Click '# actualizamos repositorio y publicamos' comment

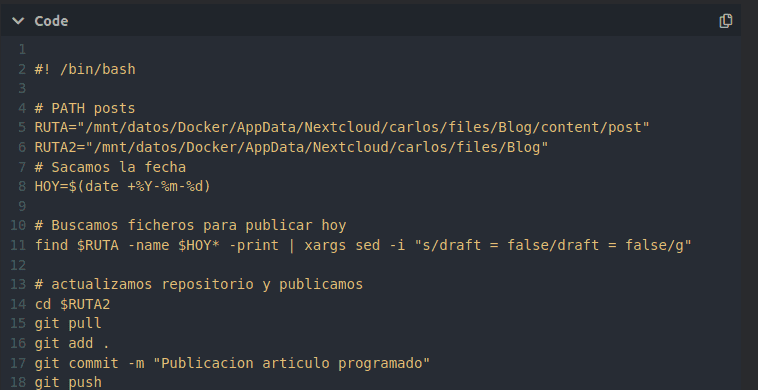[199, 284]
